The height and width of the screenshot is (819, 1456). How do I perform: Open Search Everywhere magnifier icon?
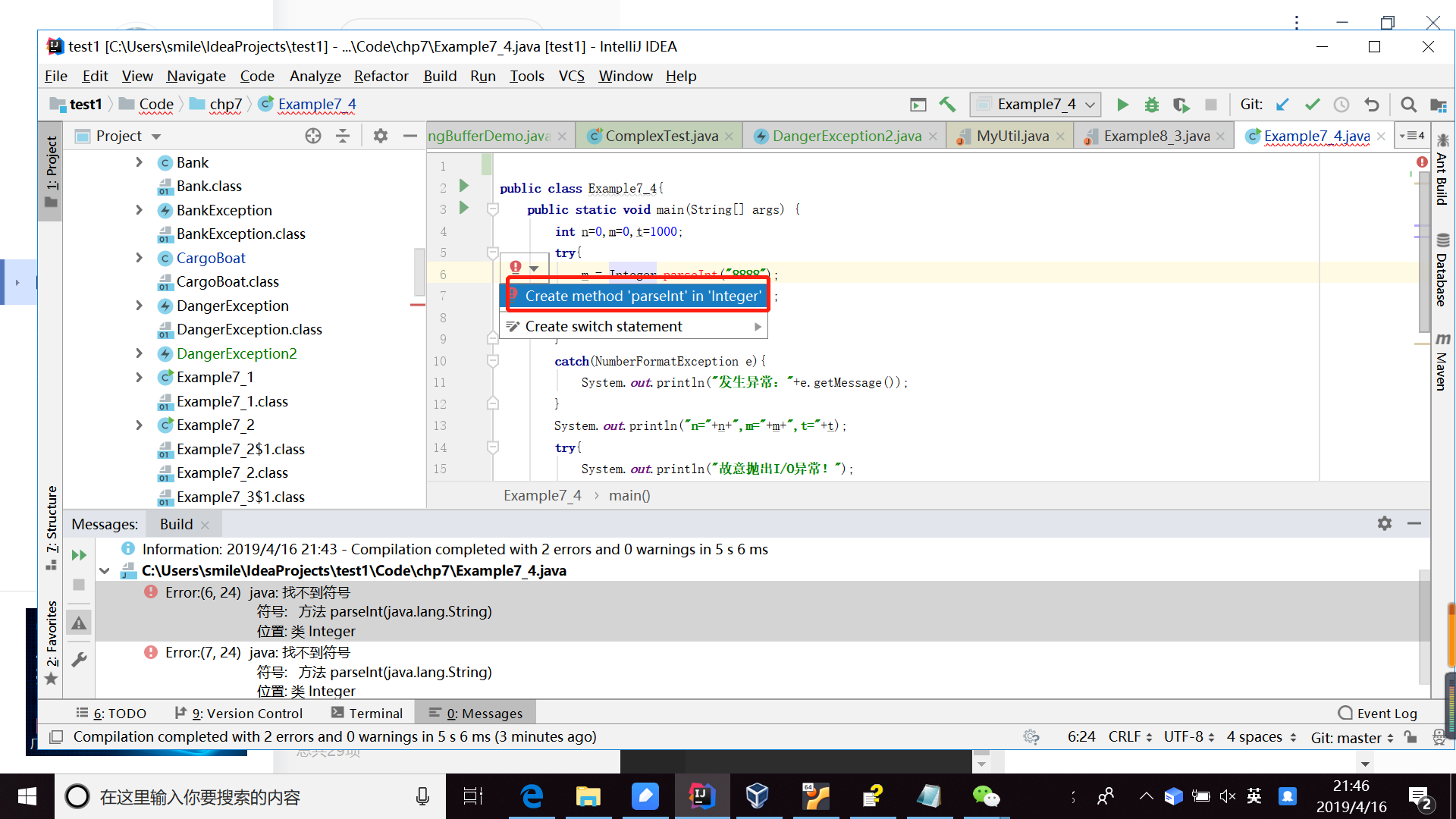tap(1408, 105)
